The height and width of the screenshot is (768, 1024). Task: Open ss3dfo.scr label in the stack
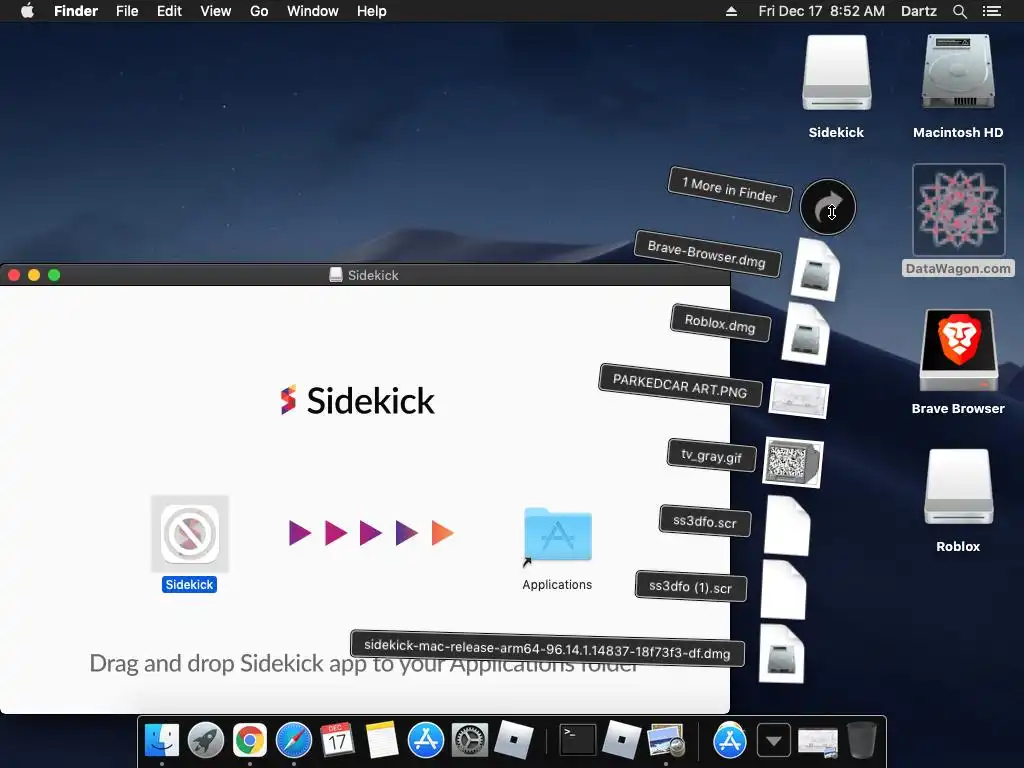pyautogui.click(x=705, y=521)
